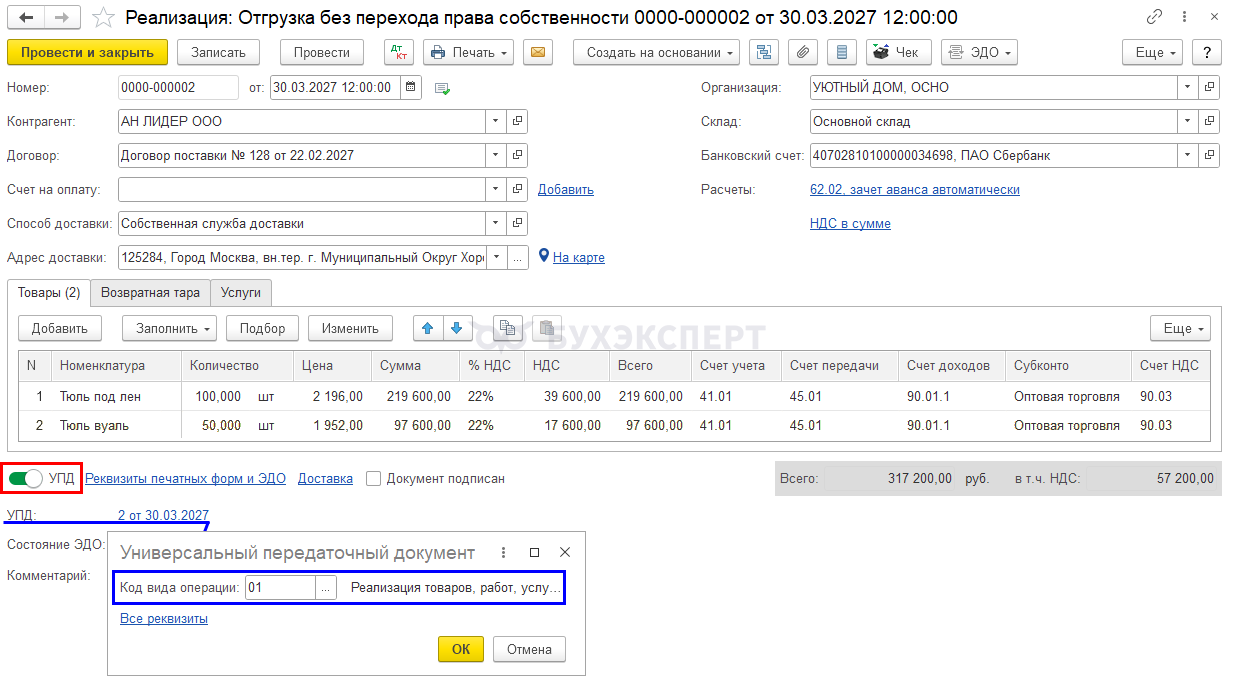Click Отмена button in dialog
The image size is (1234, 676).
(529, 649)
